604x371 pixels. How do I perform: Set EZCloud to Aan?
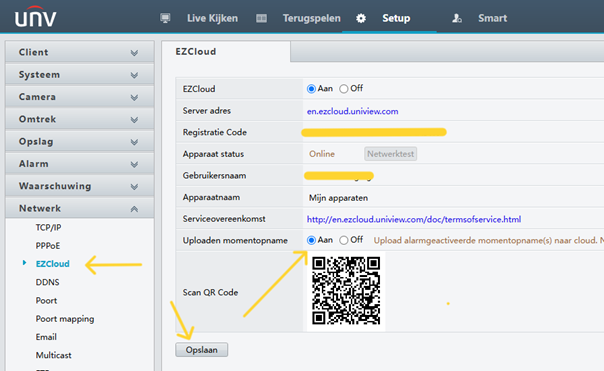pos(311,89)
